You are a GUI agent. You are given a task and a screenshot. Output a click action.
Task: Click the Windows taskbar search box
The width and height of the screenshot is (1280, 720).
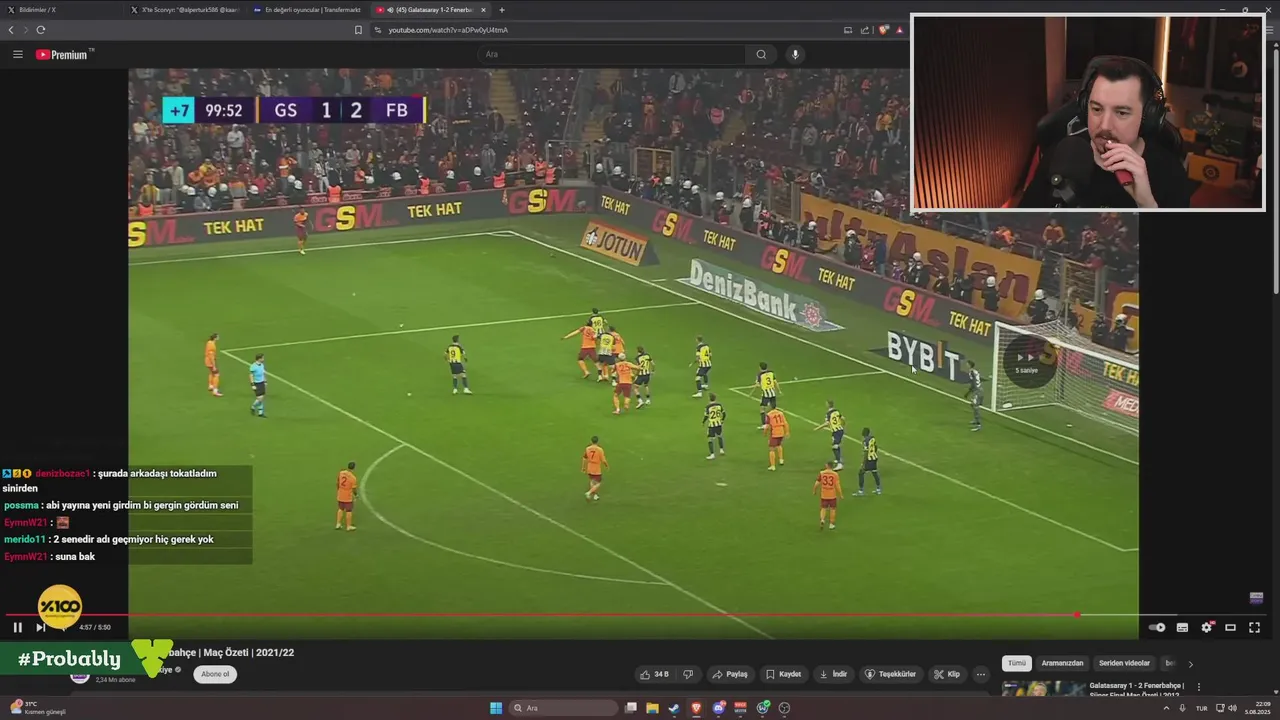[563, 708]
